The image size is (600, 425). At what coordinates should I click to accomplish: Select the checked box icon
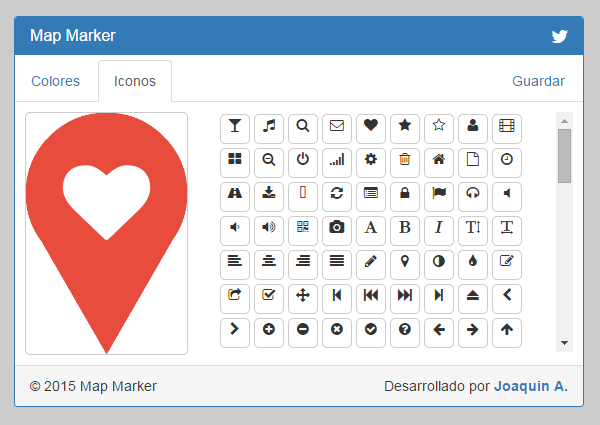click(x=269, y=299)
